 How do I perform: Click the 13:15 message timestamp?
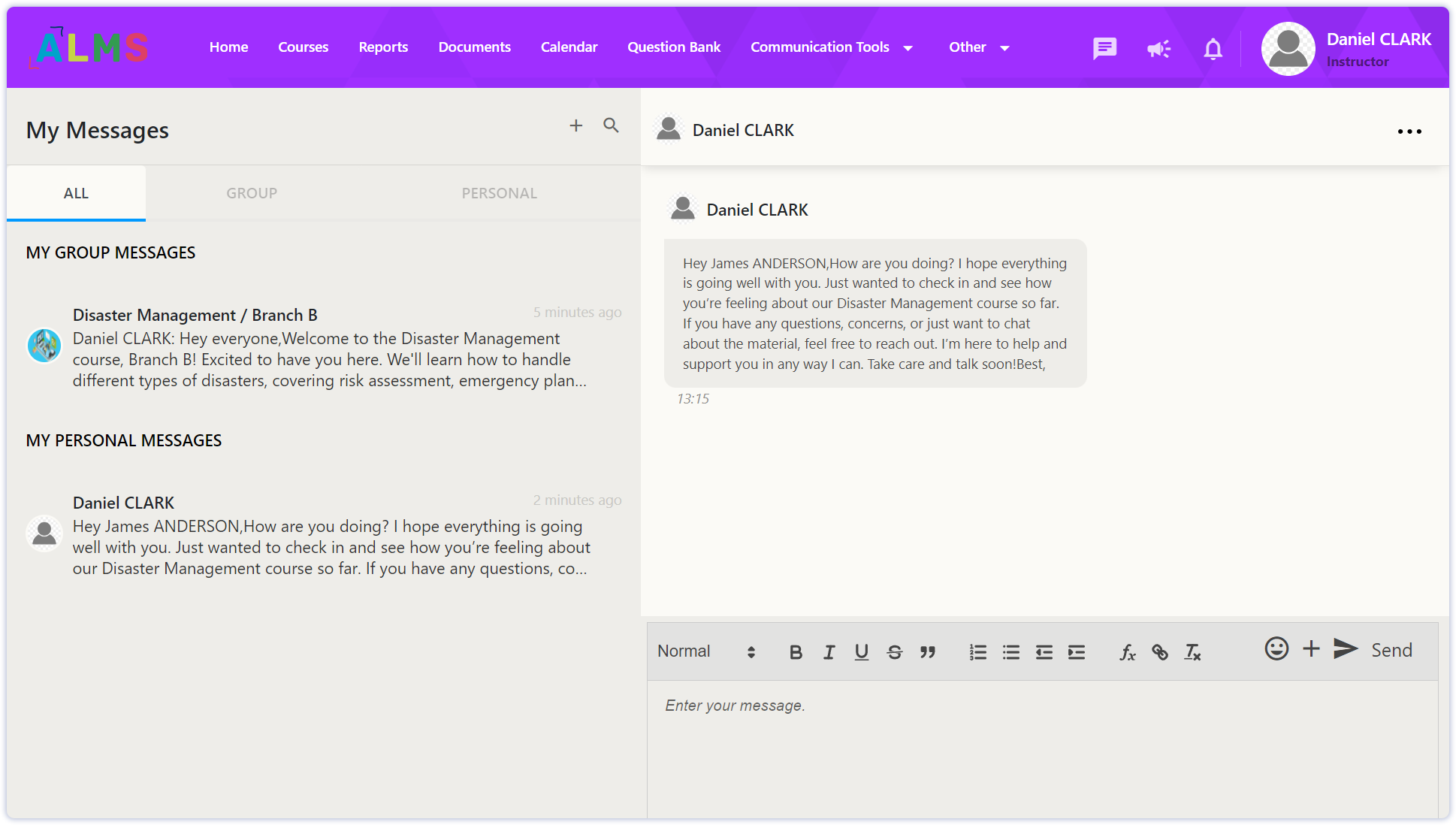tap(693, 399)
